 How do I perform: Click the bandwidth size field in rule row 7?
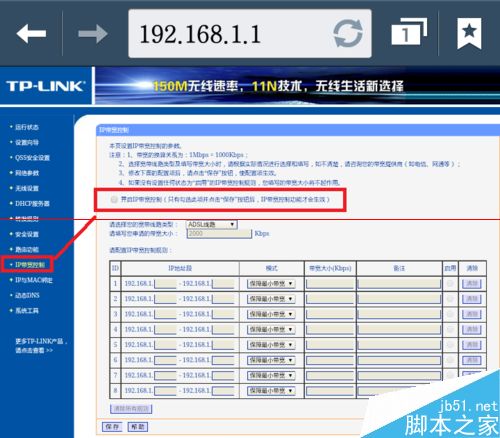pyautogui.click(x=330, y=376)
